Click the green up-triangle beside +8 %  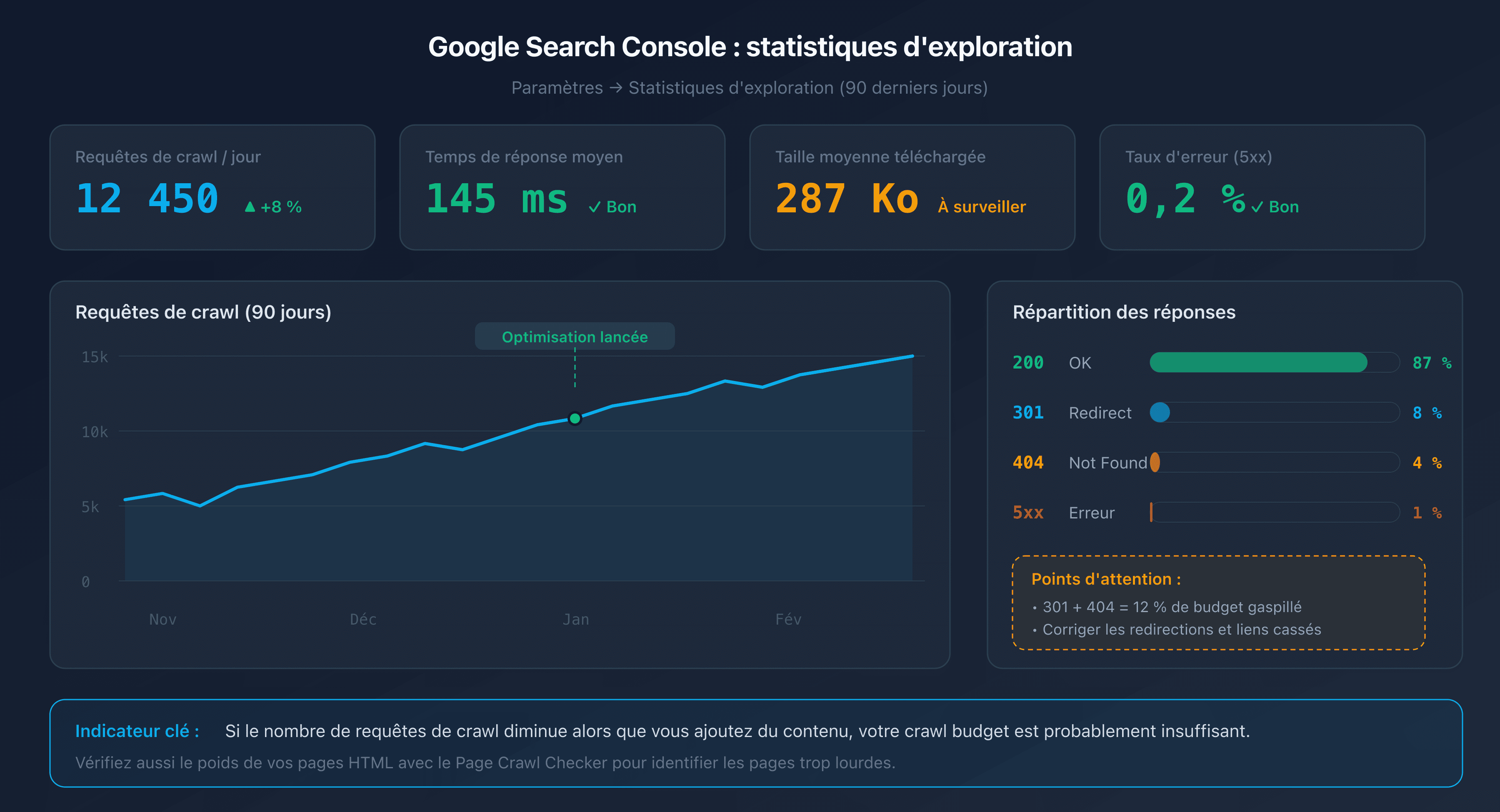coord(250,207)
